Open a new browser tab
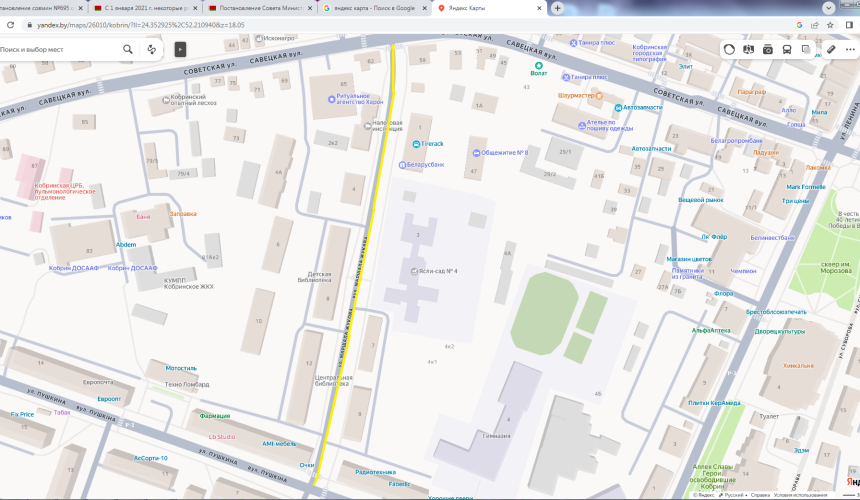Screen dimensions: 860x500 (x=557, y=7)
